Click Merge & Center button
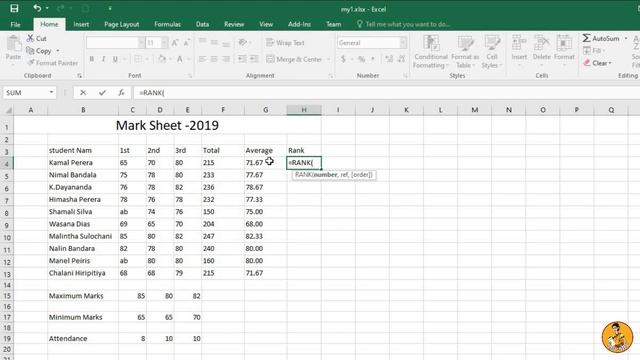This screenshot has height=360, width=640. 295,59
